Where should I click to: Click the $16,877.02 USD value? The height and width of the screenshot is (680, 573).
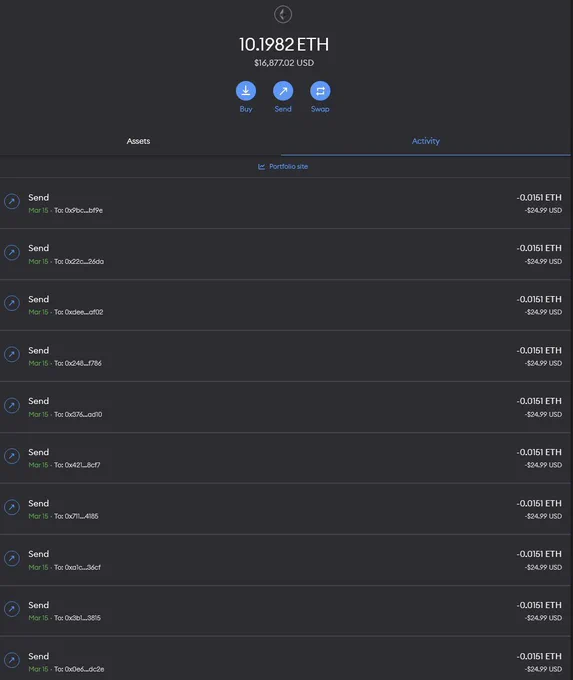point(284,63)
